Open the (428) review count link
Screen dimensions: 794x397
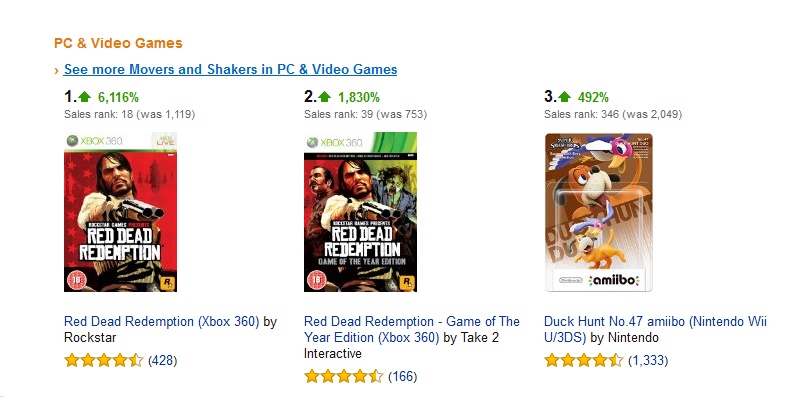click(x=163, y=361)
